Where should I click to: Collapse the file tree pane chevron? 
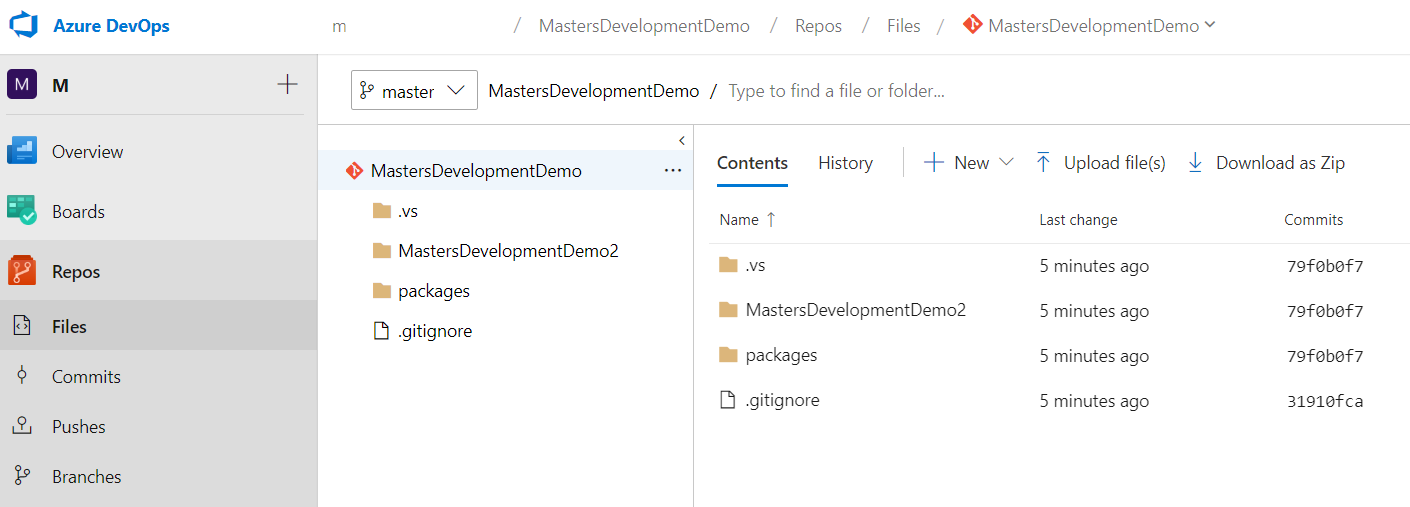pyautogui.click(x=681, y=140)
